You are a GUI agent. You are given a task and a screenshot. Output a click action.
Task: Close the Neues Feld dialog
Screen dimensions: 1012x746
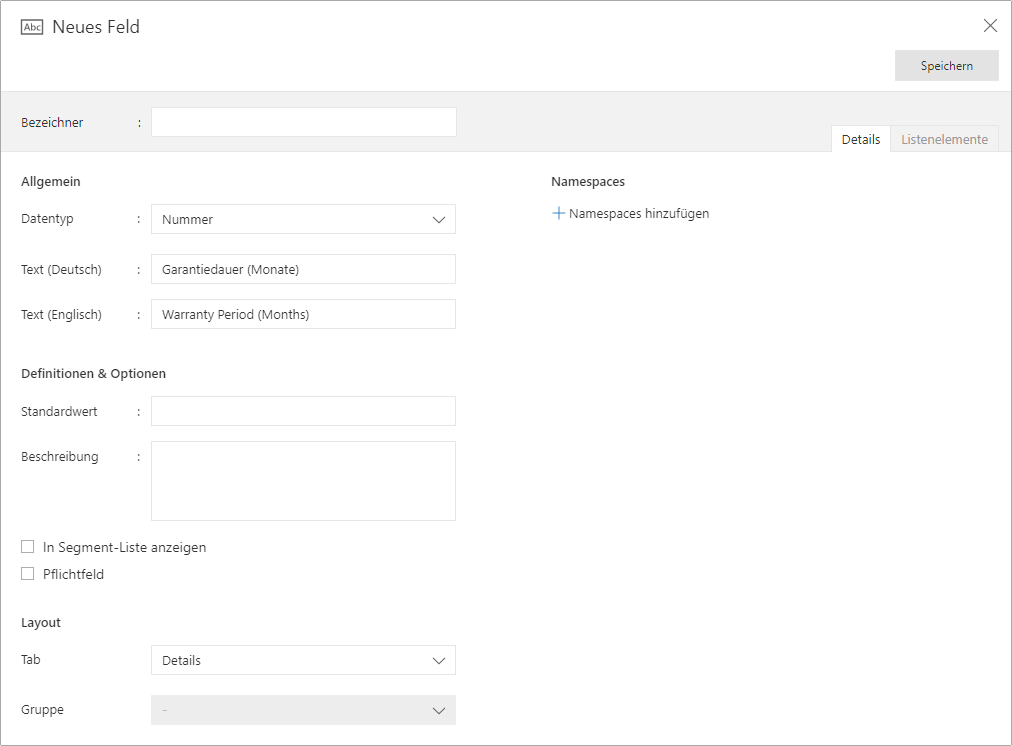click(990, 25)
